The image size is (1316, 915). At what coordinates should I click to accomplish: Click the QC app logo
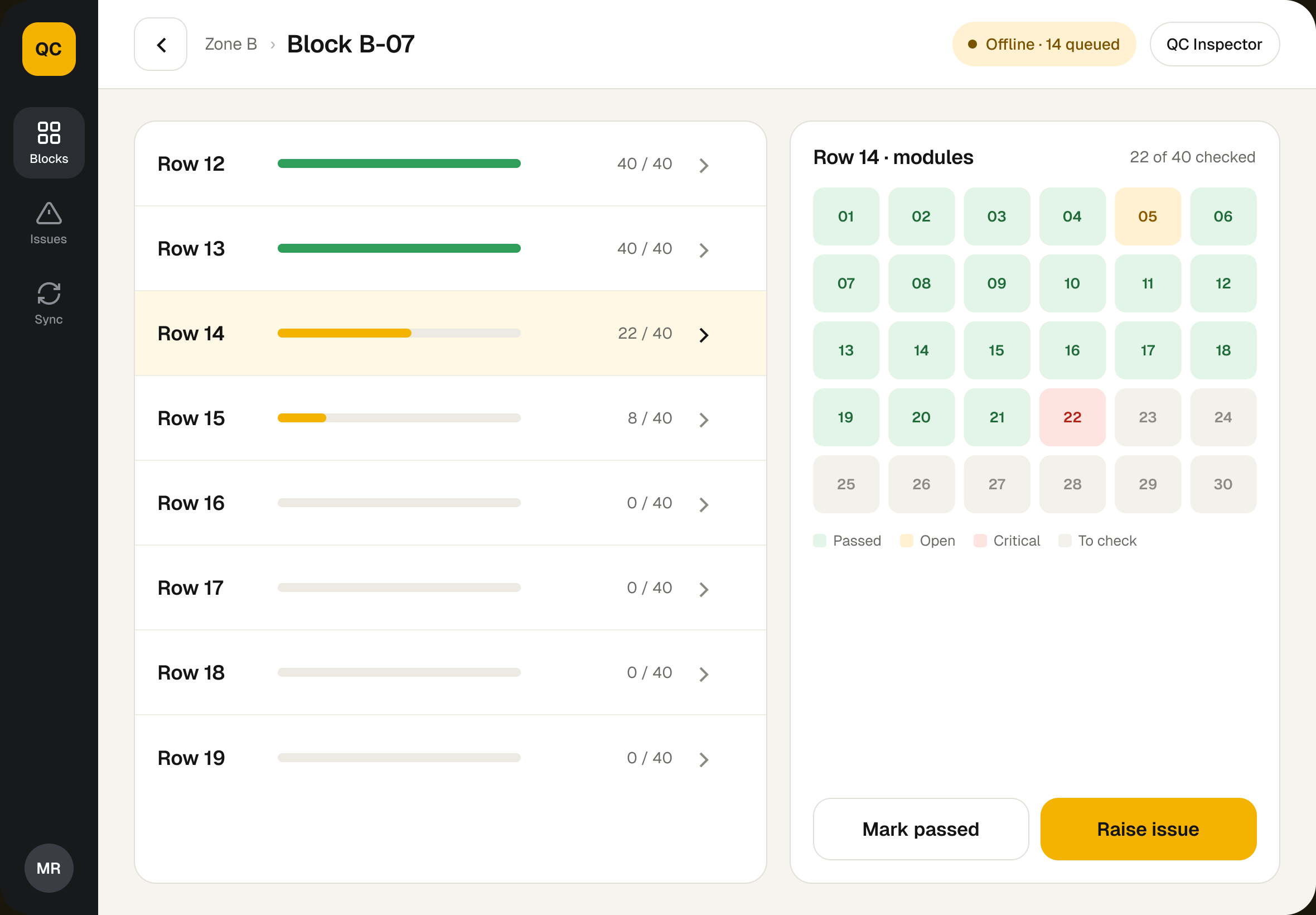tap(49, 49)
